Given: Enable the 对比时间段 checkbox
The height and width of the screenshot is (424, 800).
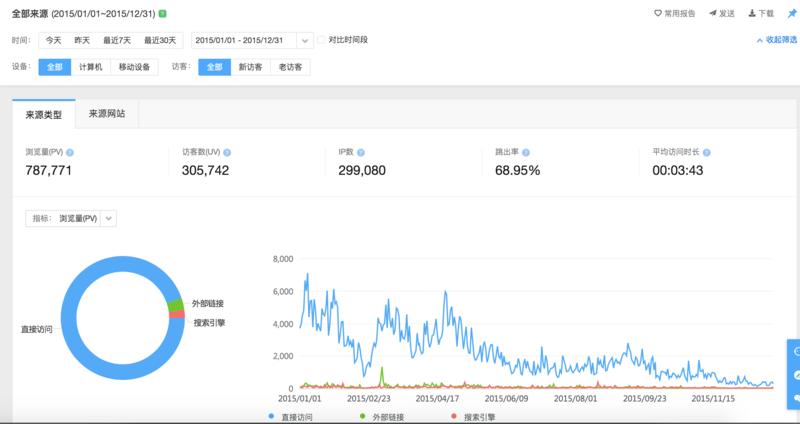Looking at the screenshot, I should pyautogui.click(x=321, y=40).
